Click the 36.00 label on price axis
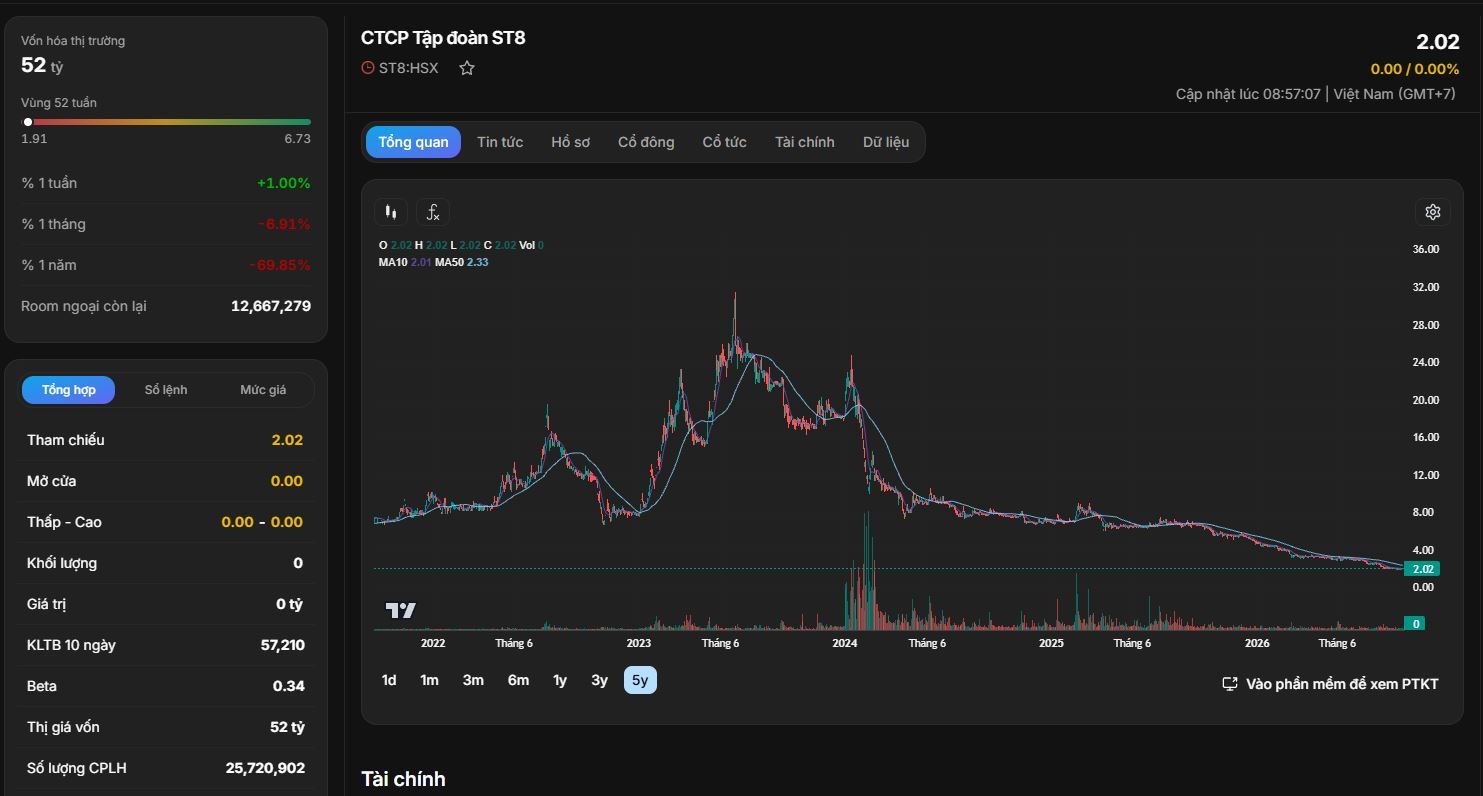Image resolution: width=1483 pixels, height=796 pixels. [1425, 249]
